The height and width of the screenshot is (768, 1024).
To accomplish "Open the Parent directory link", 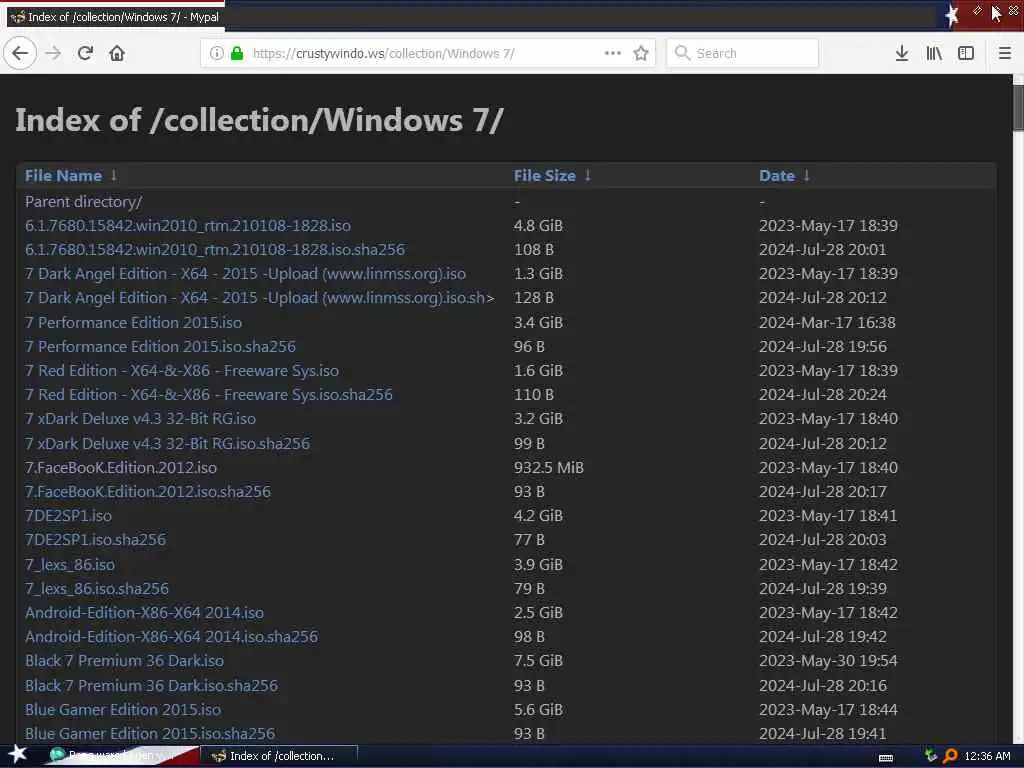I will tap(84, 202).
